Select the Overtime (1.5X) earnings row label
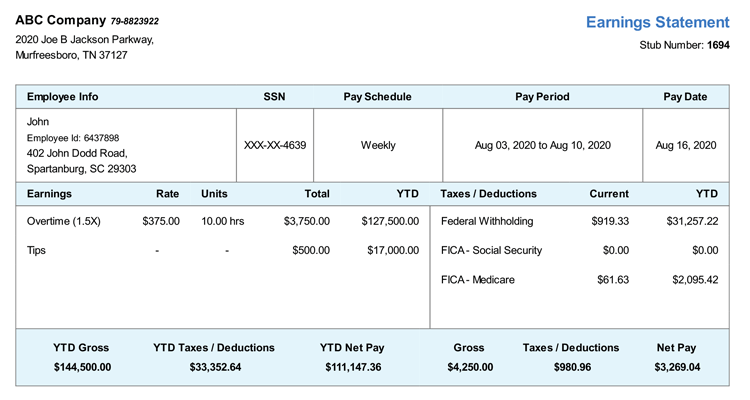 [64, 221]
